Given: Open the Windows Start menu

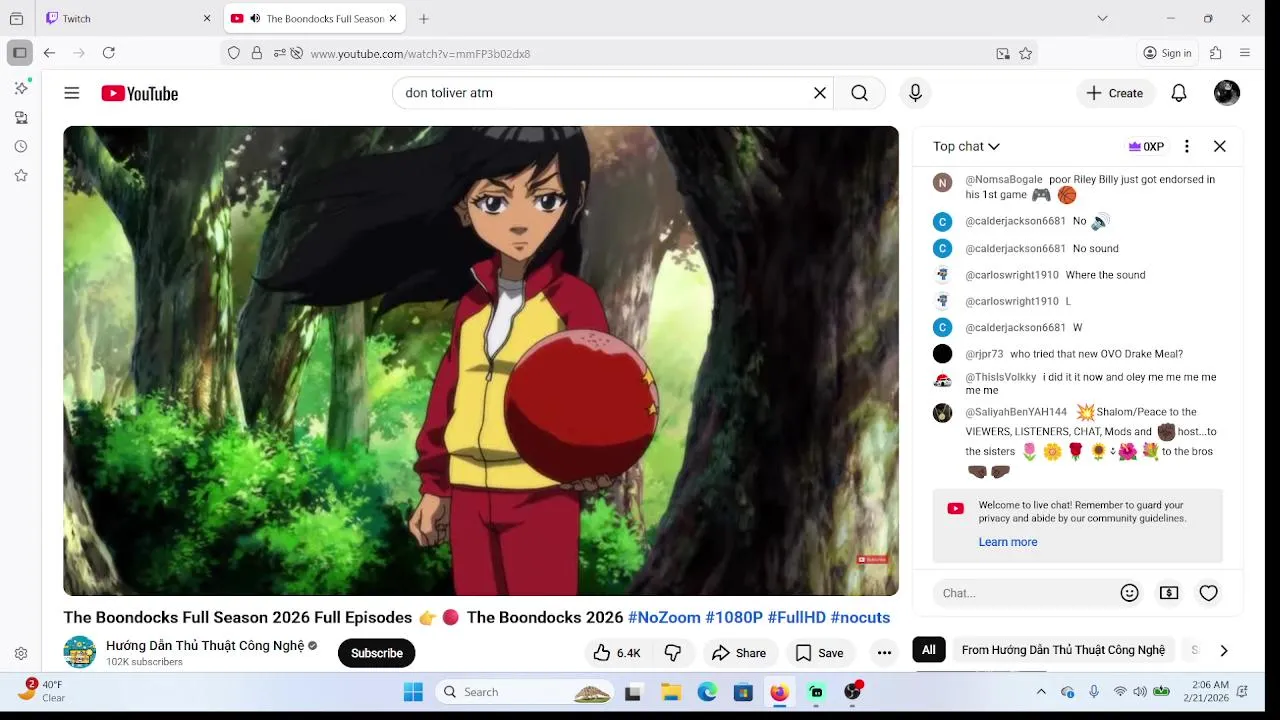Looking at the screenshot, I should tap(413, 692).
